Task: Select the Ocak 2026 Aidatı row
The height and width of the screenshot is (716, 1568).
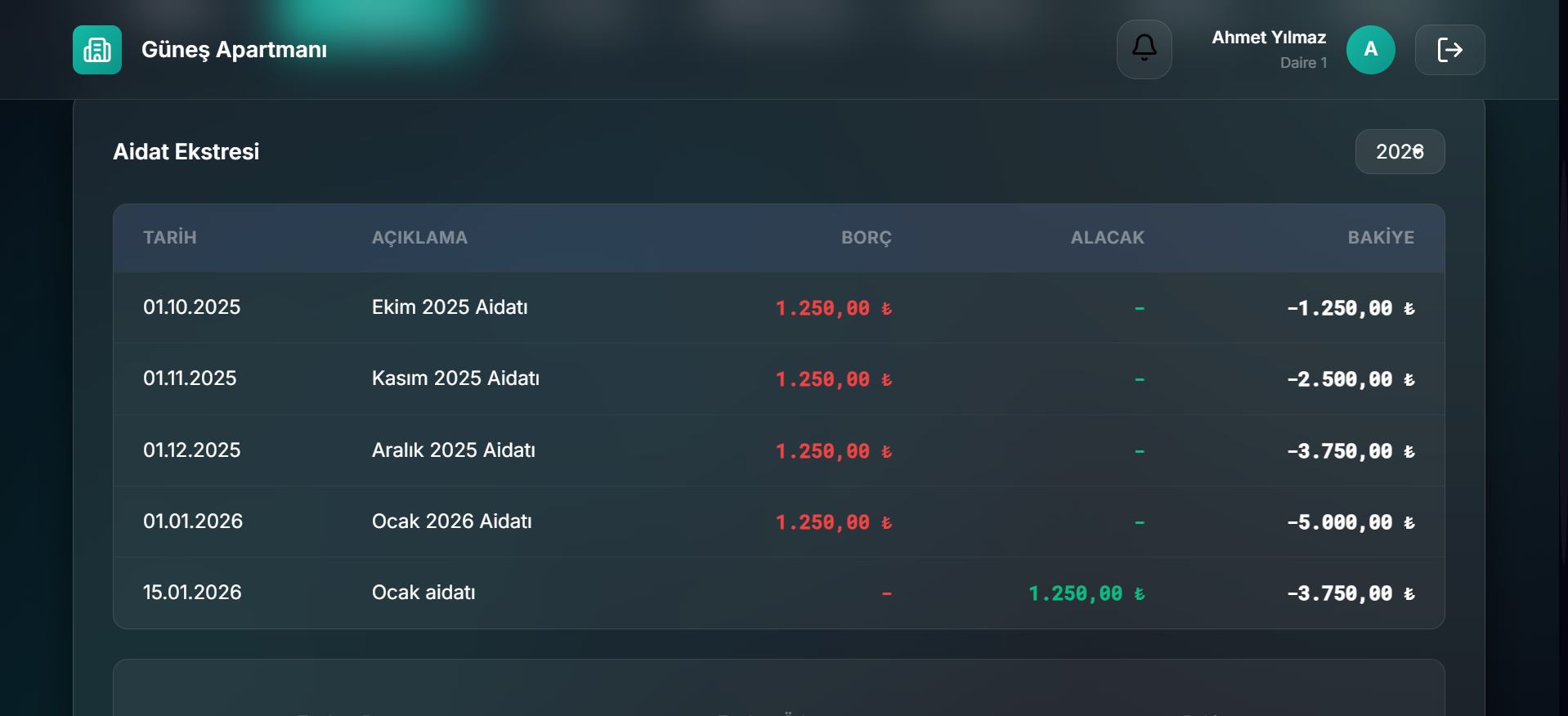Action: tap(451, 521)
